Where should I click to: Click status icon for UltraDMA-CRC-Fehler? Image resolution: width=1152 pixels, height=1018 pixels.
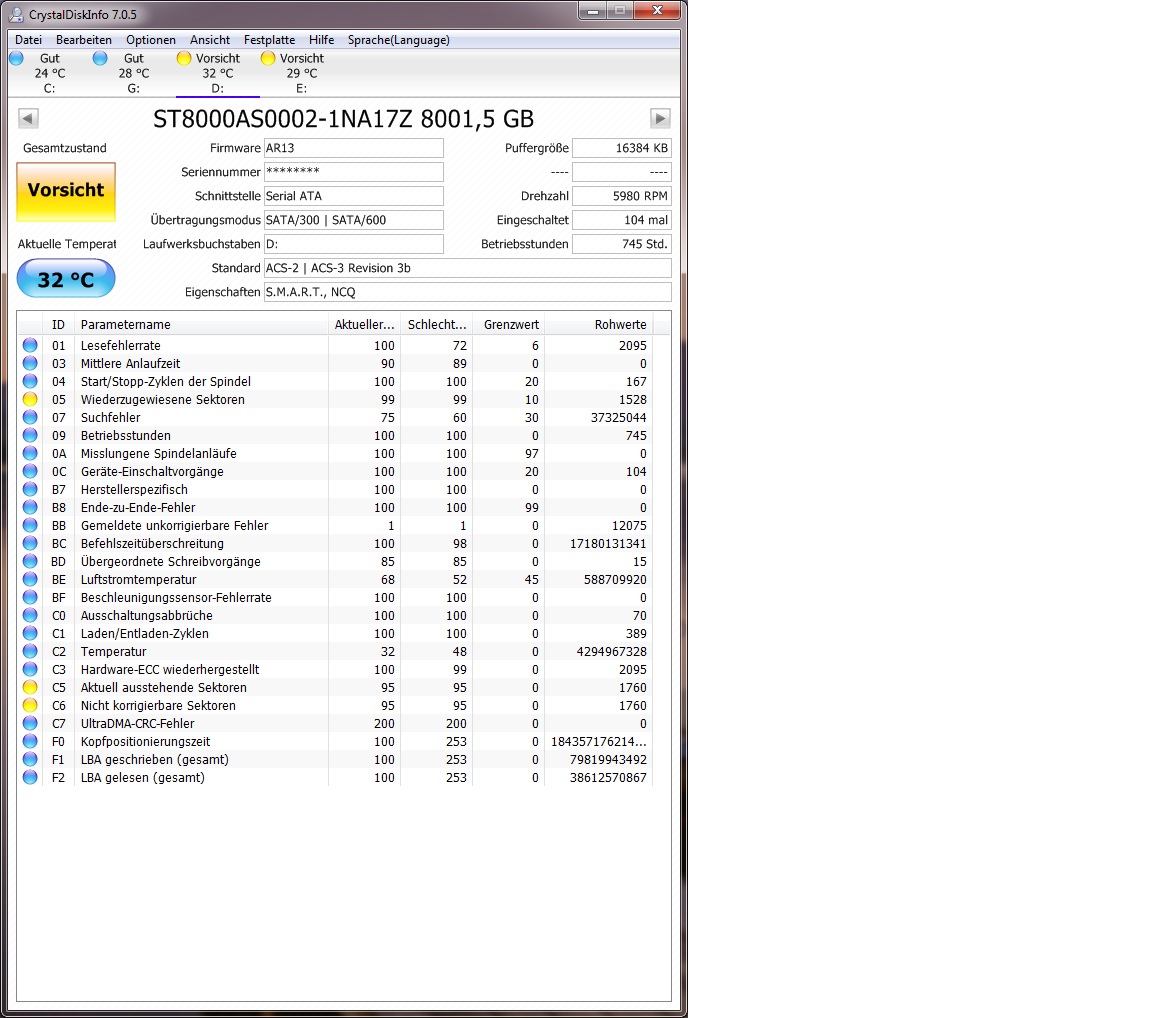pyautogui.click(x=30, y=723)
